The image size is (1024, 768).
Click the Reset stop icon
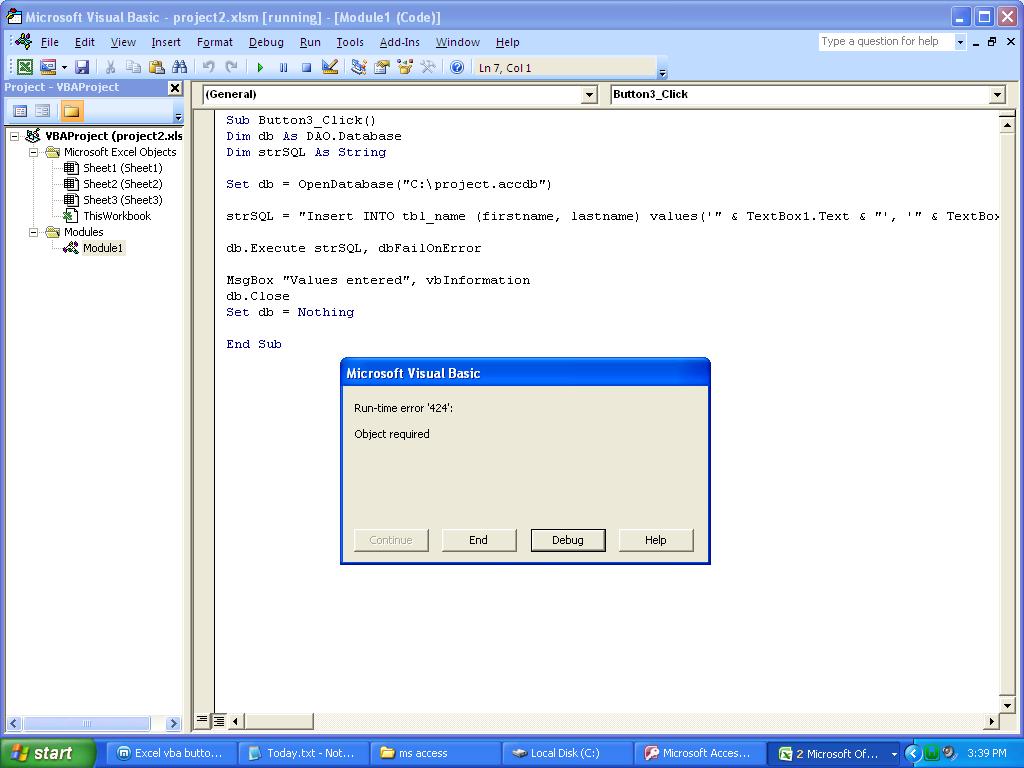(x=306, y=67)
